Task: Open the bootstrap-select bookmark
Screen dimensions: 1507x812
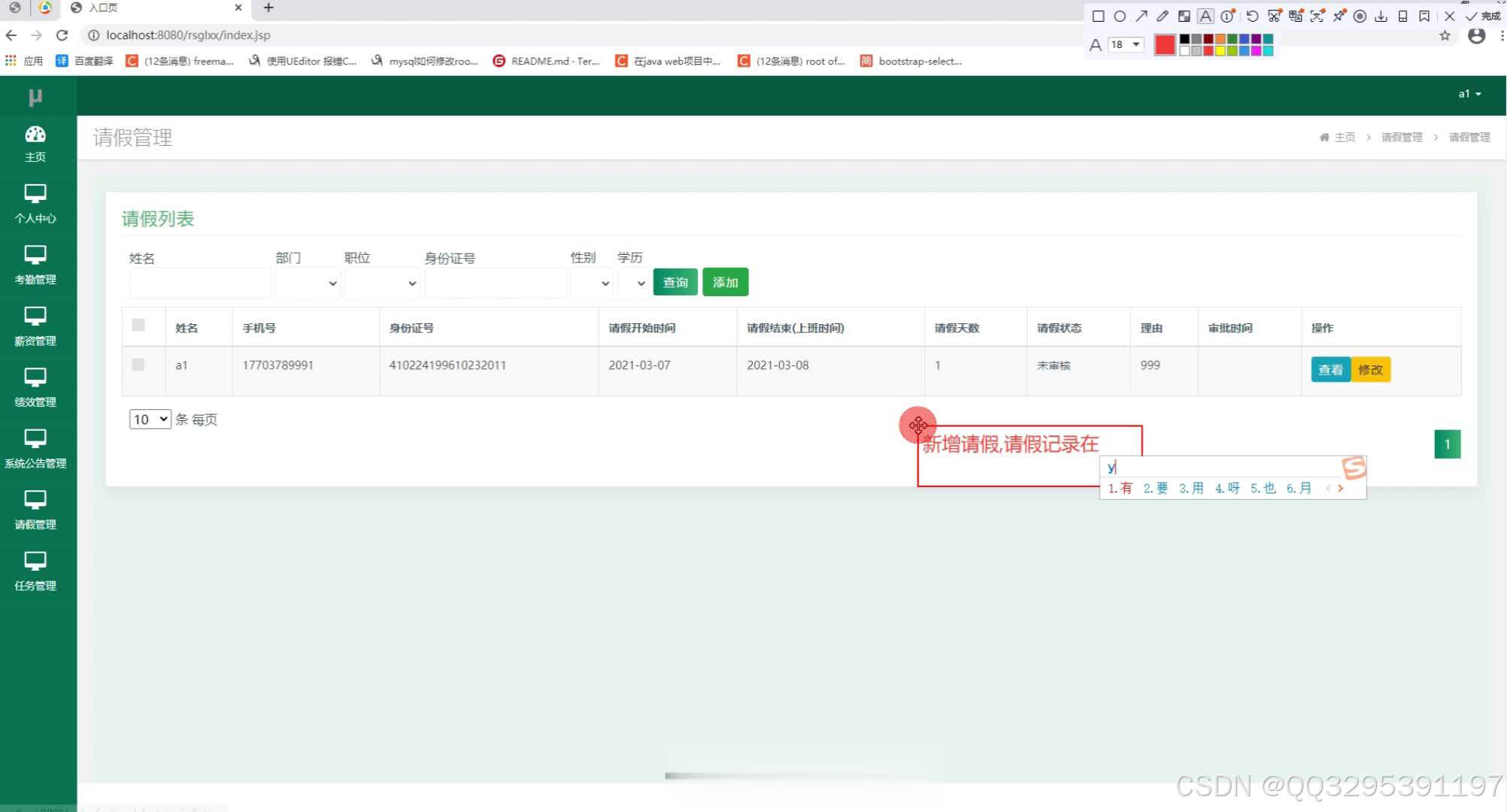Action: (911, 61)
